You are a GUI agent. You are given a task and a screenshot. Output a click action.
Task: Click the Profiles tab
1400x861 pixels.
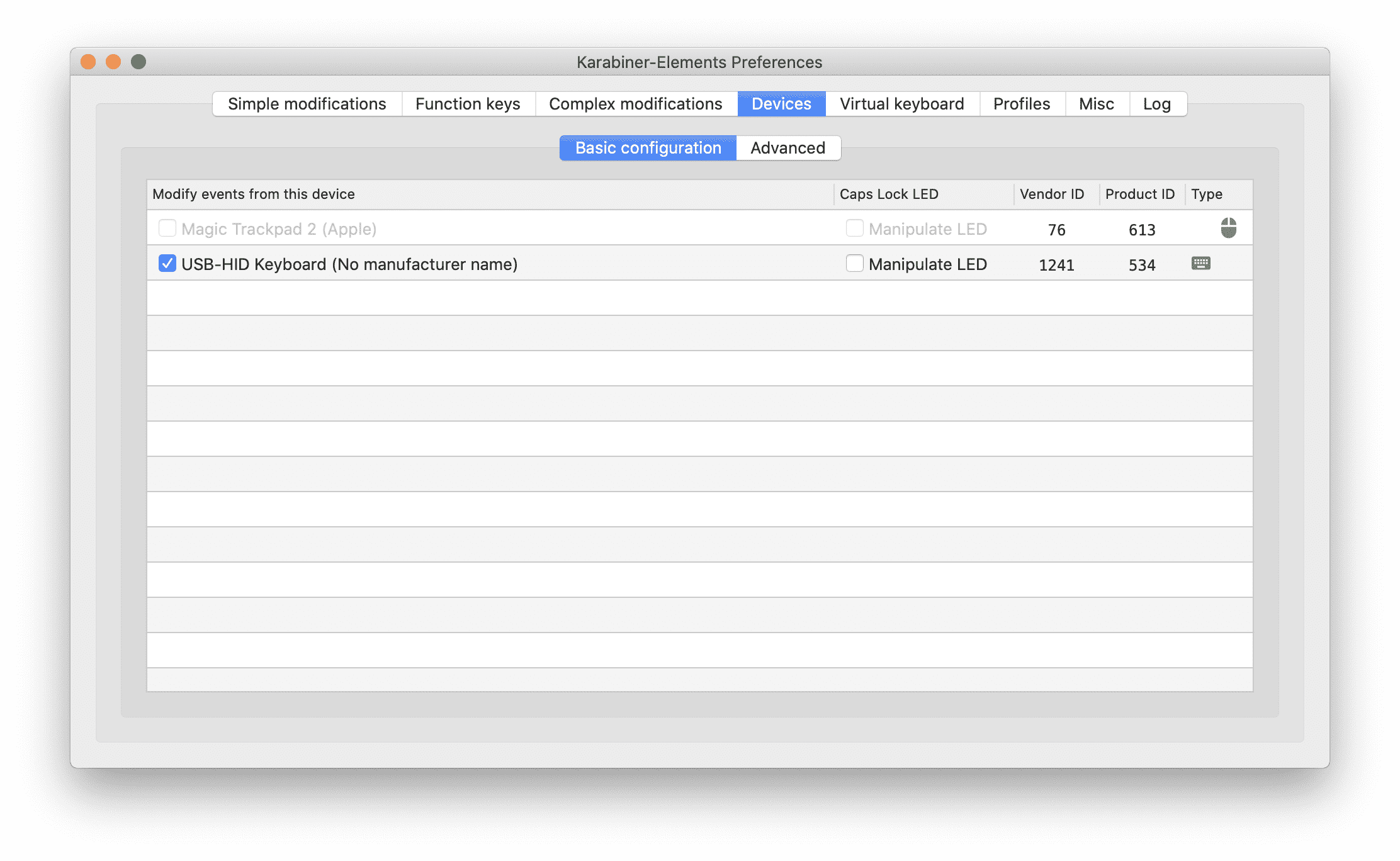tap(1022, 104)
